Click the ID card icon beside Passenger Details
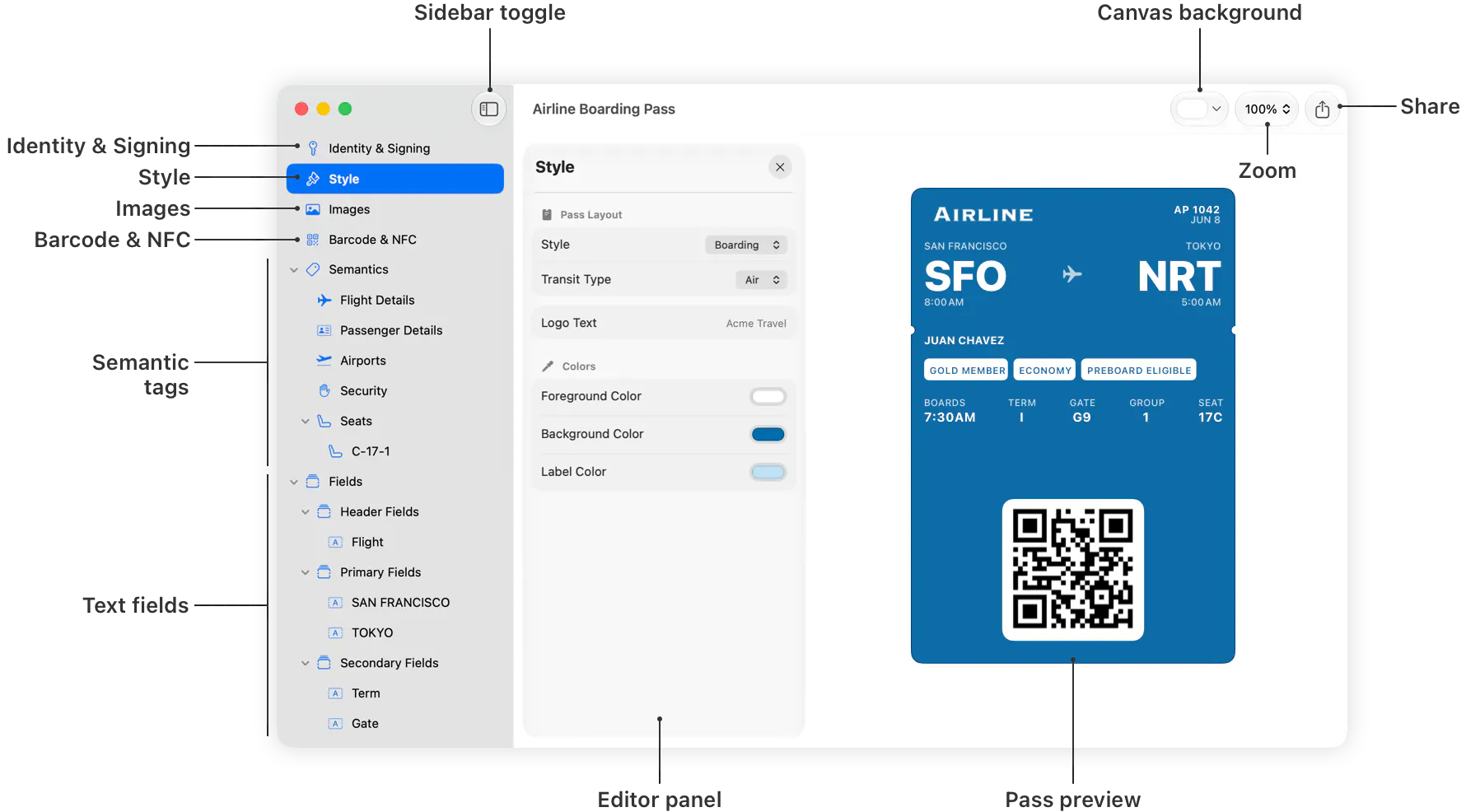The height and width of the screenshot is (812, 1466). [x=324, y=330]
